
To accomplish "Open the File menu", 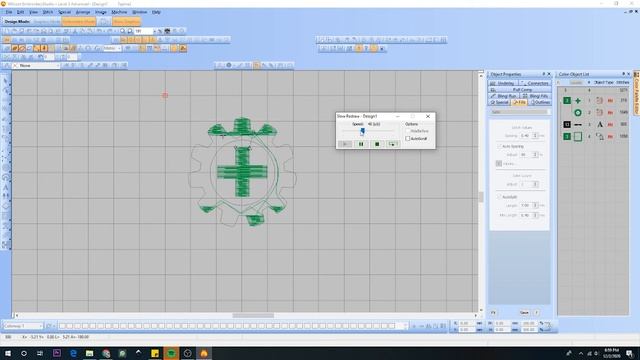I will coord(9,12).
